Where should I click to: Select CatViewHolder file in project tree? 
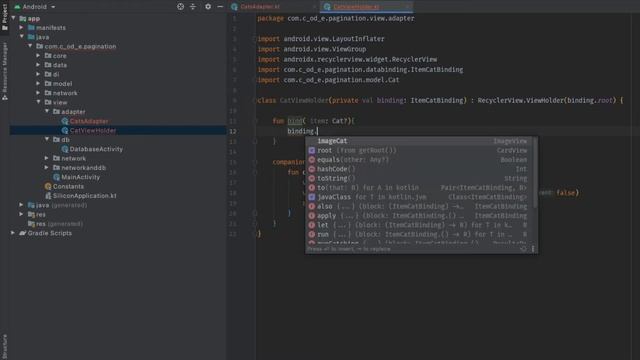(93, 131)
